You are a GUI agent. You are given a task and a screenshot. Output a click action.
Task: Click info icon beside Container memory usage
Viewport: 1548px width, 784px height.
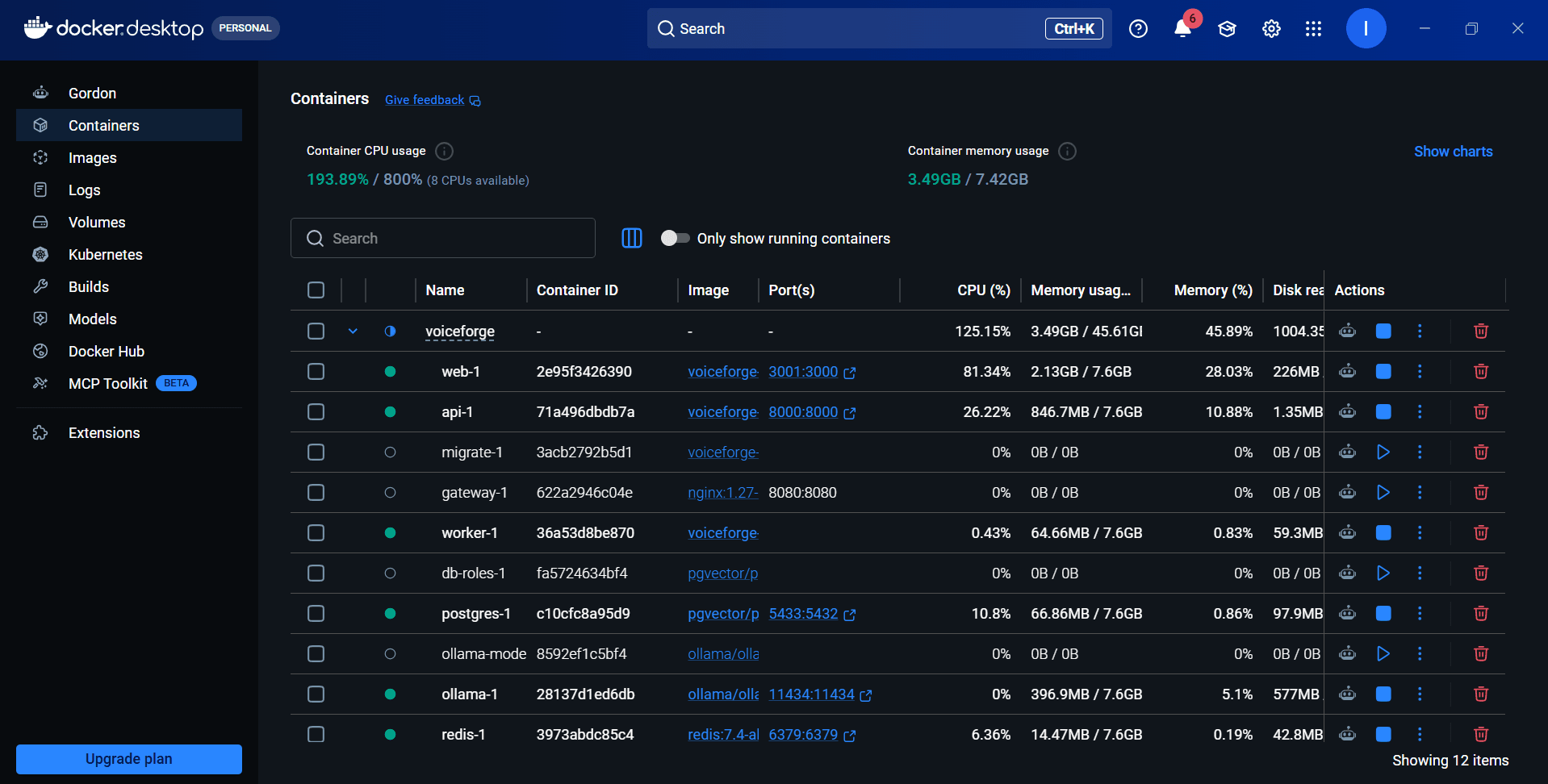[x=1067, y=151]
